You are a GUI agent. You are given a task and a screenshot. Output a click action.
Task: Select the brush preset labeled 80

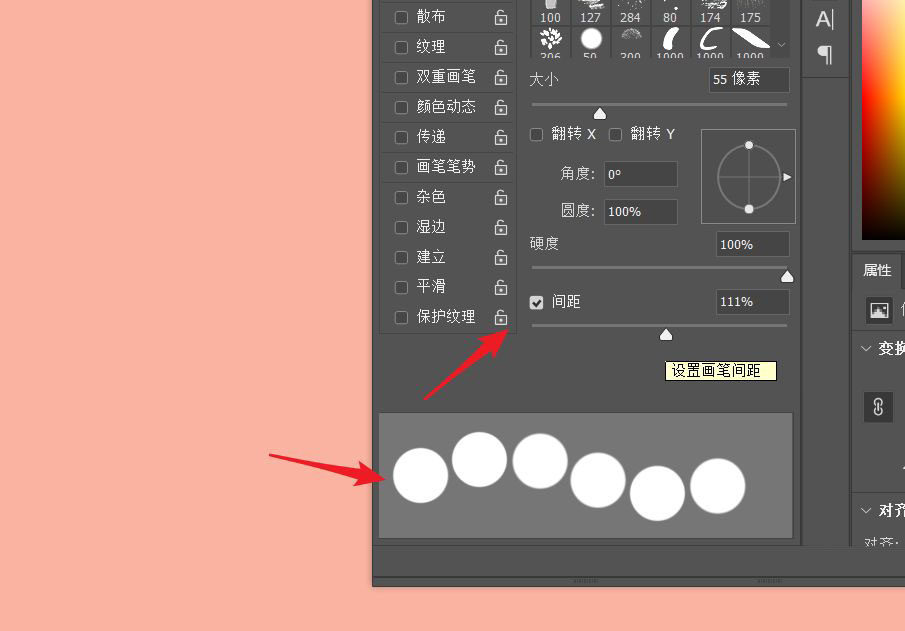670,12
